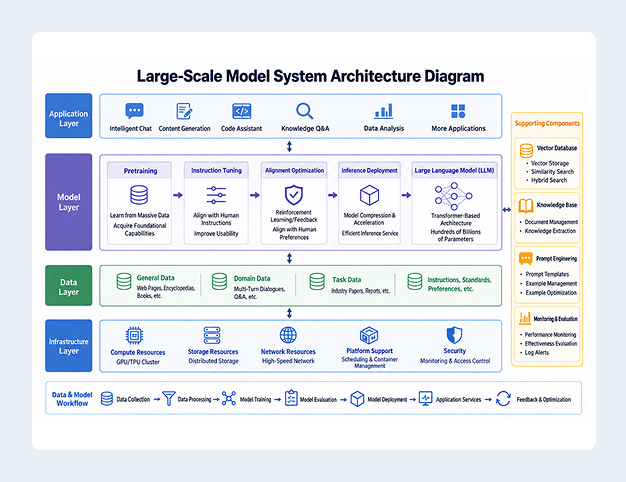Click the diagram title text
This screenshot has height=482, width=626.
click(x=310, y=76)
